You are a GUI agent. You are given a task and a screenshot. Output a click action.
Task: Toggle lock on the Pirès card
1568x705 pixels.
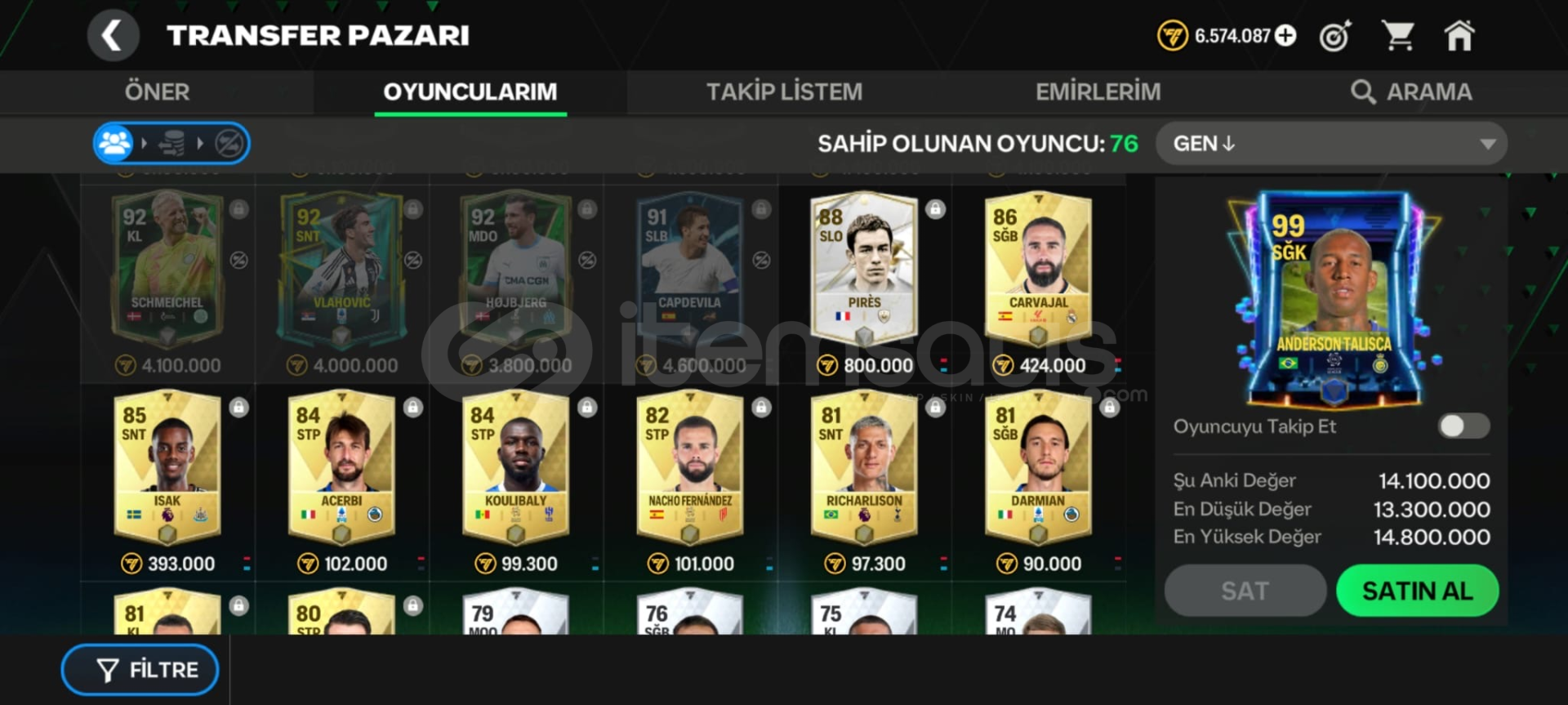coord(935,209)
